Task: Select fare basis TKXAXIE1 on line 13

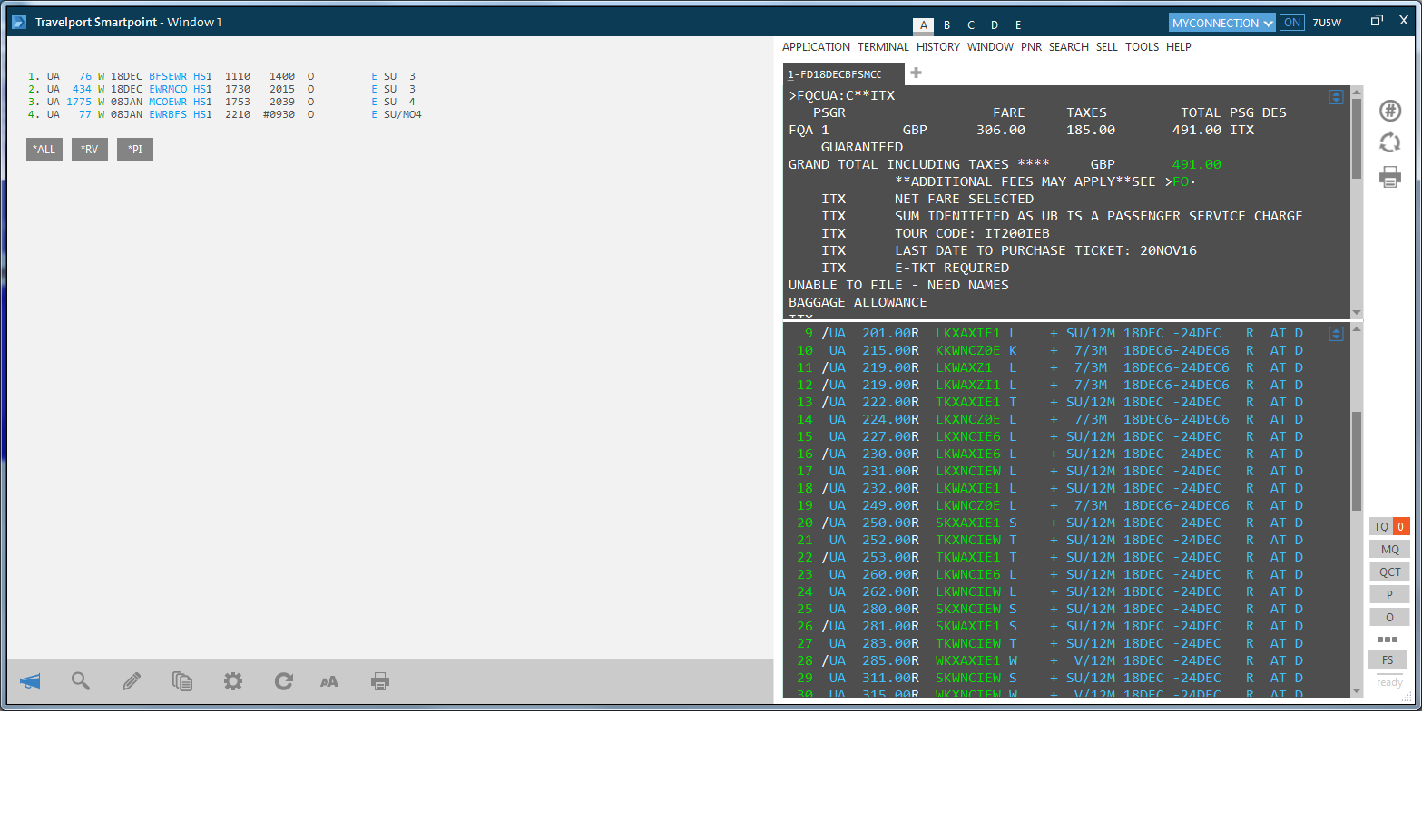Action: coord(968,402)
